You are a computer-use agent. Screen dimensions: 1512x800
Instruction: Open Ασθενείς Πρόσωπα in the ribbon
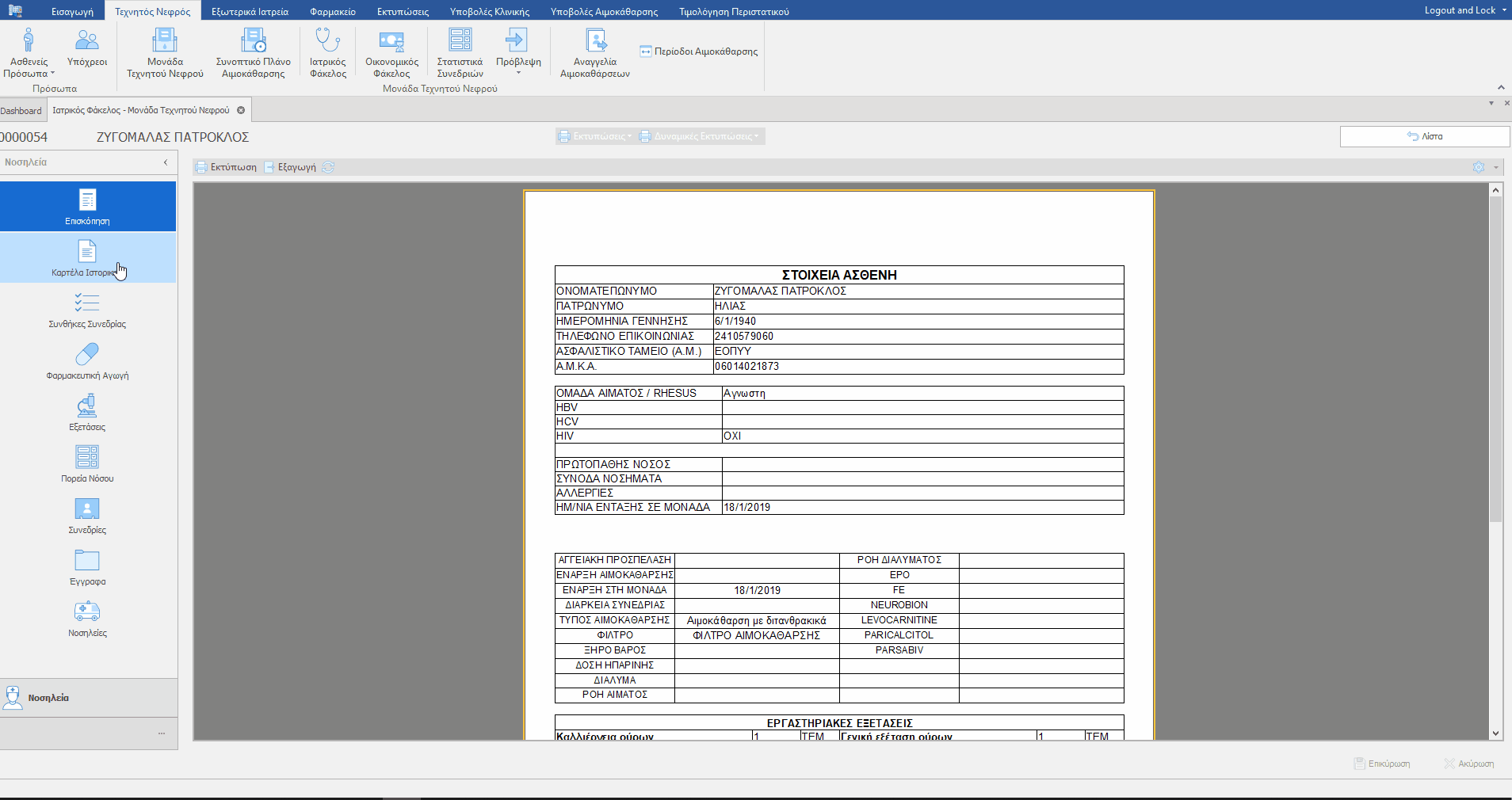[x=29, y=52]
